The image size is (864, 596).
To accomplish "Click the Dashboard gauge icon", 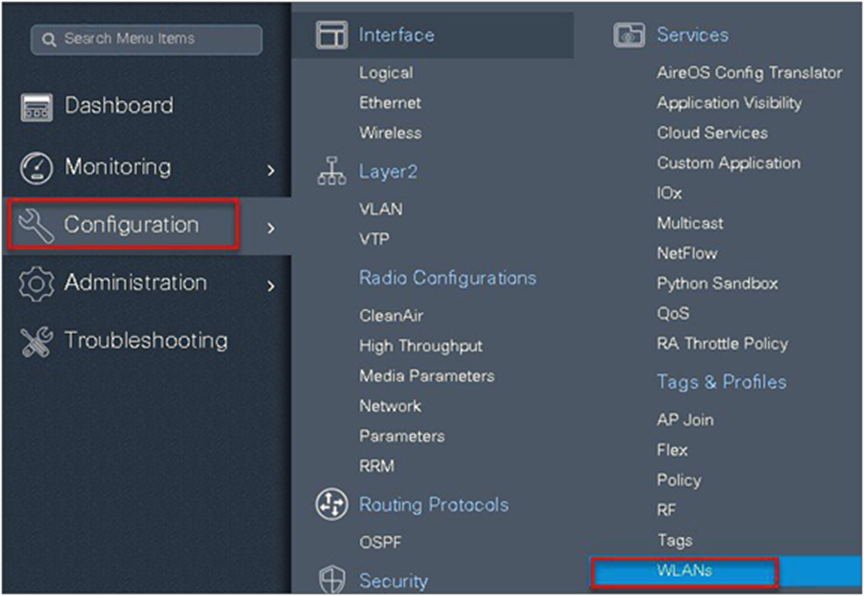I will click(x=36, y=107).
